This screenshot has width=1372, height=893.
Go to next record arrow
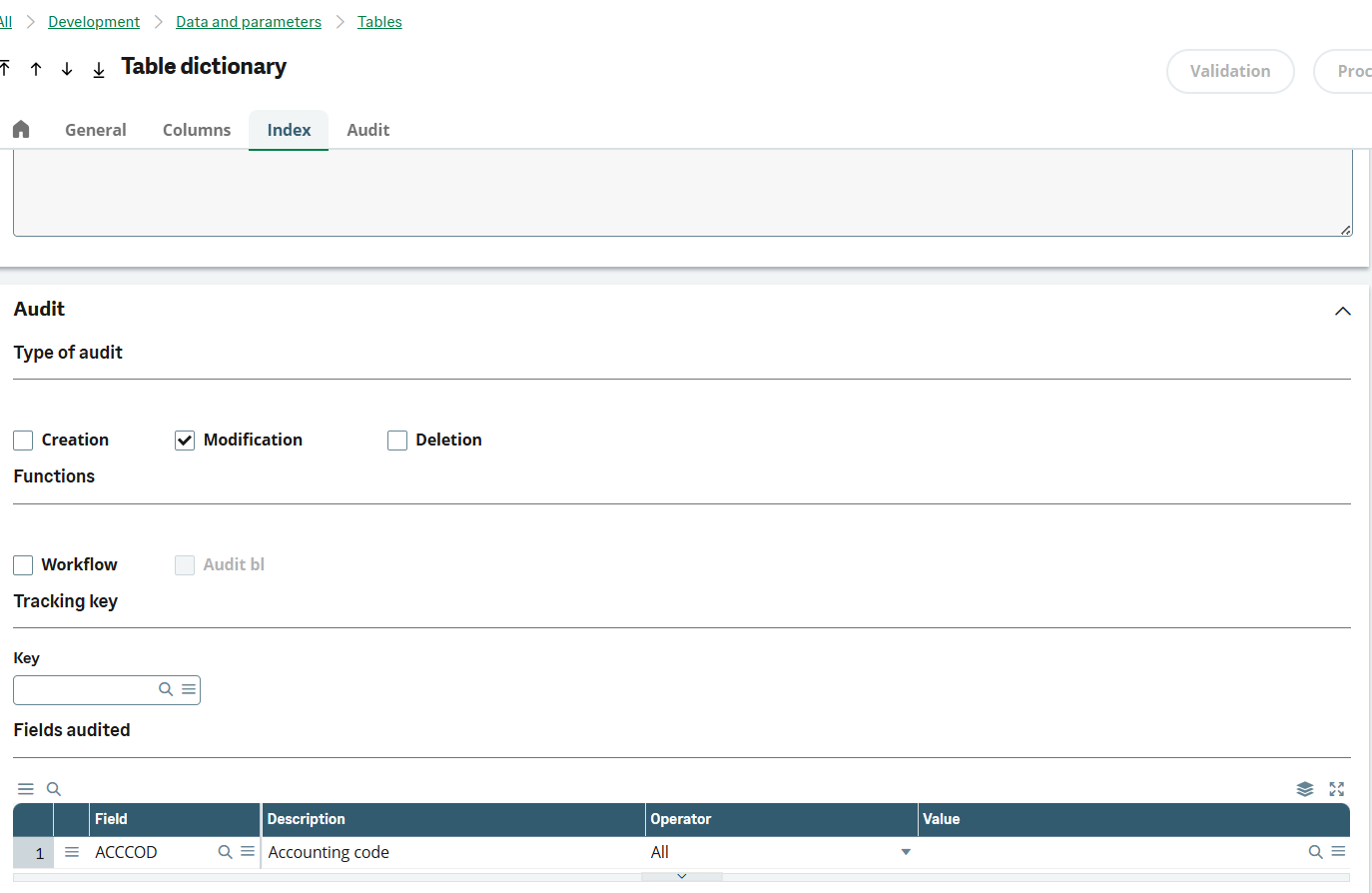(67, 69)
